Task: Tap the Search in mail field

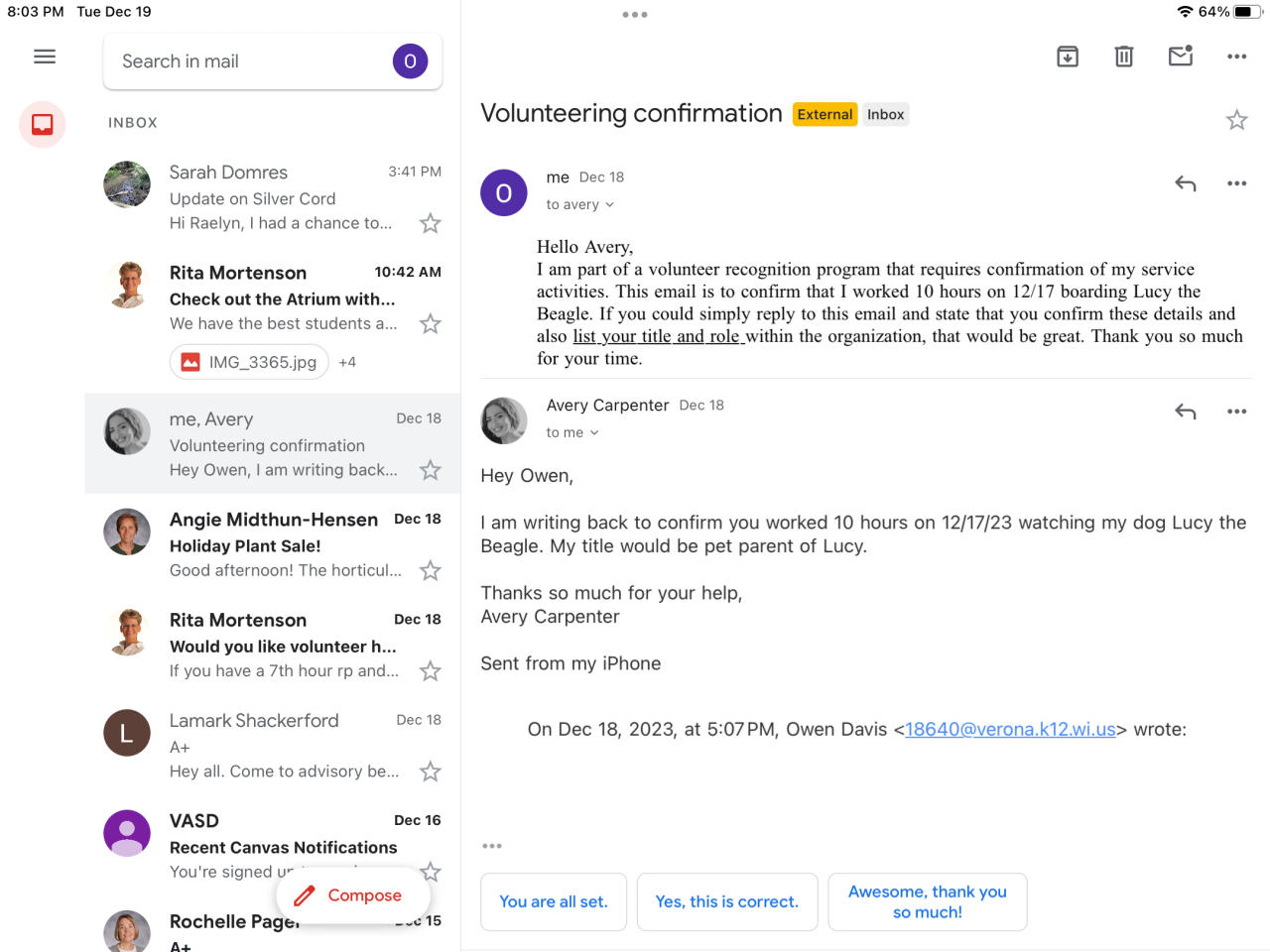Action: coord(273,61)
